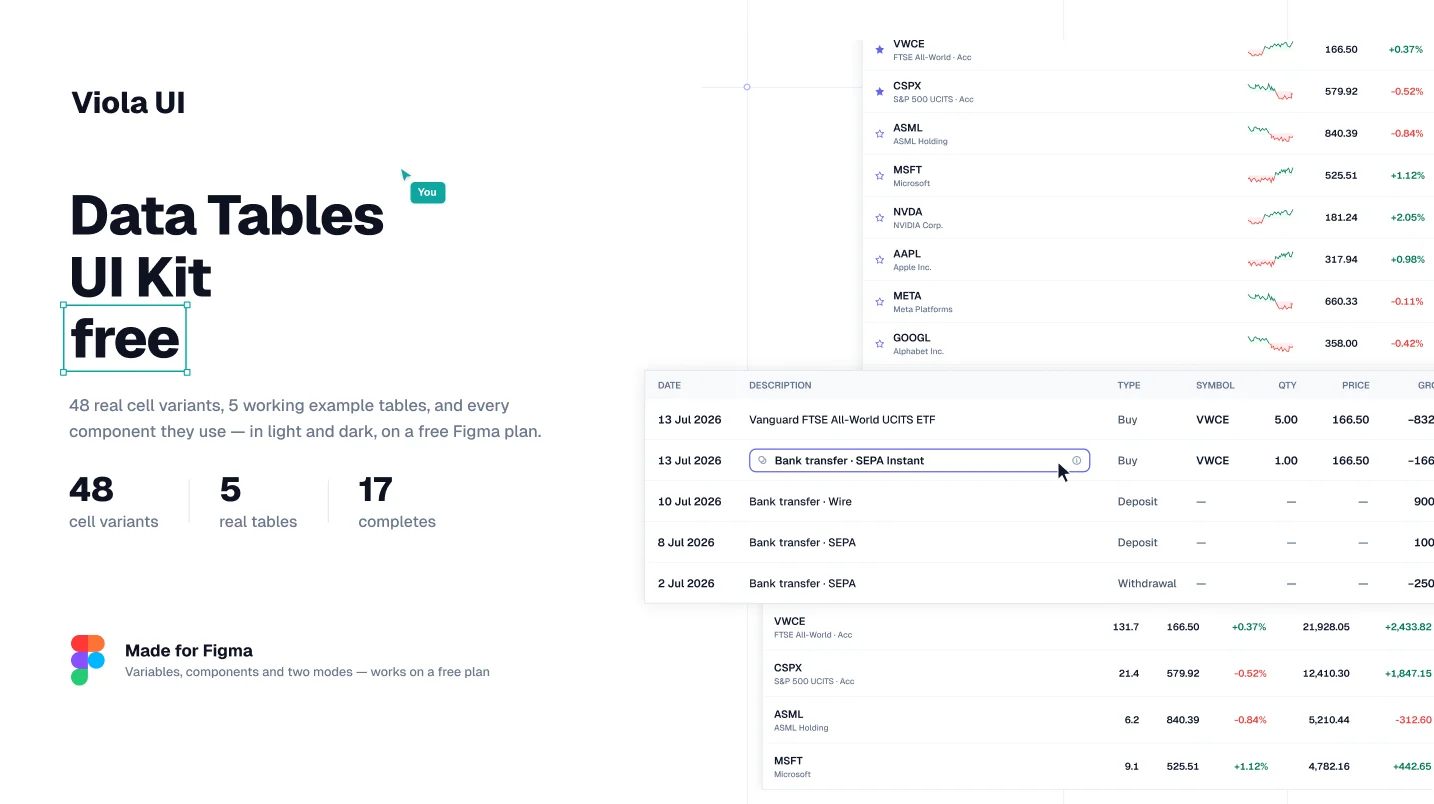Sort by the DATE column header
Screen dimensions: 1434x804
(669, 385)
